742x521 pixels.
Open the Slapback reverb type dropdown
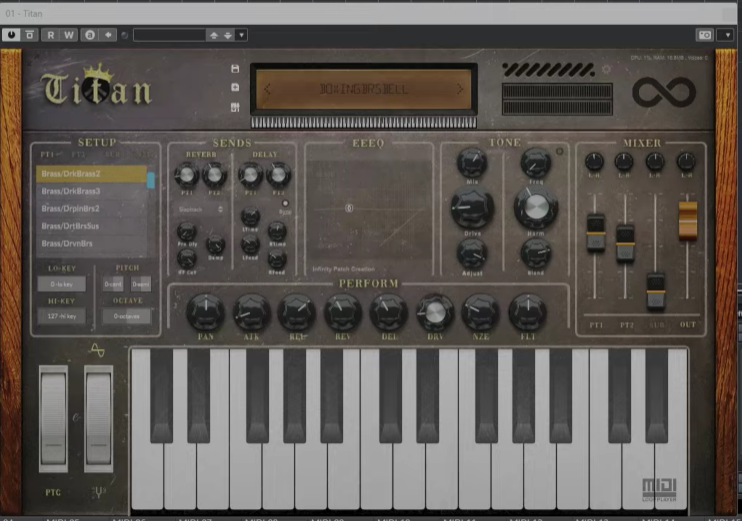pos(200,209)
